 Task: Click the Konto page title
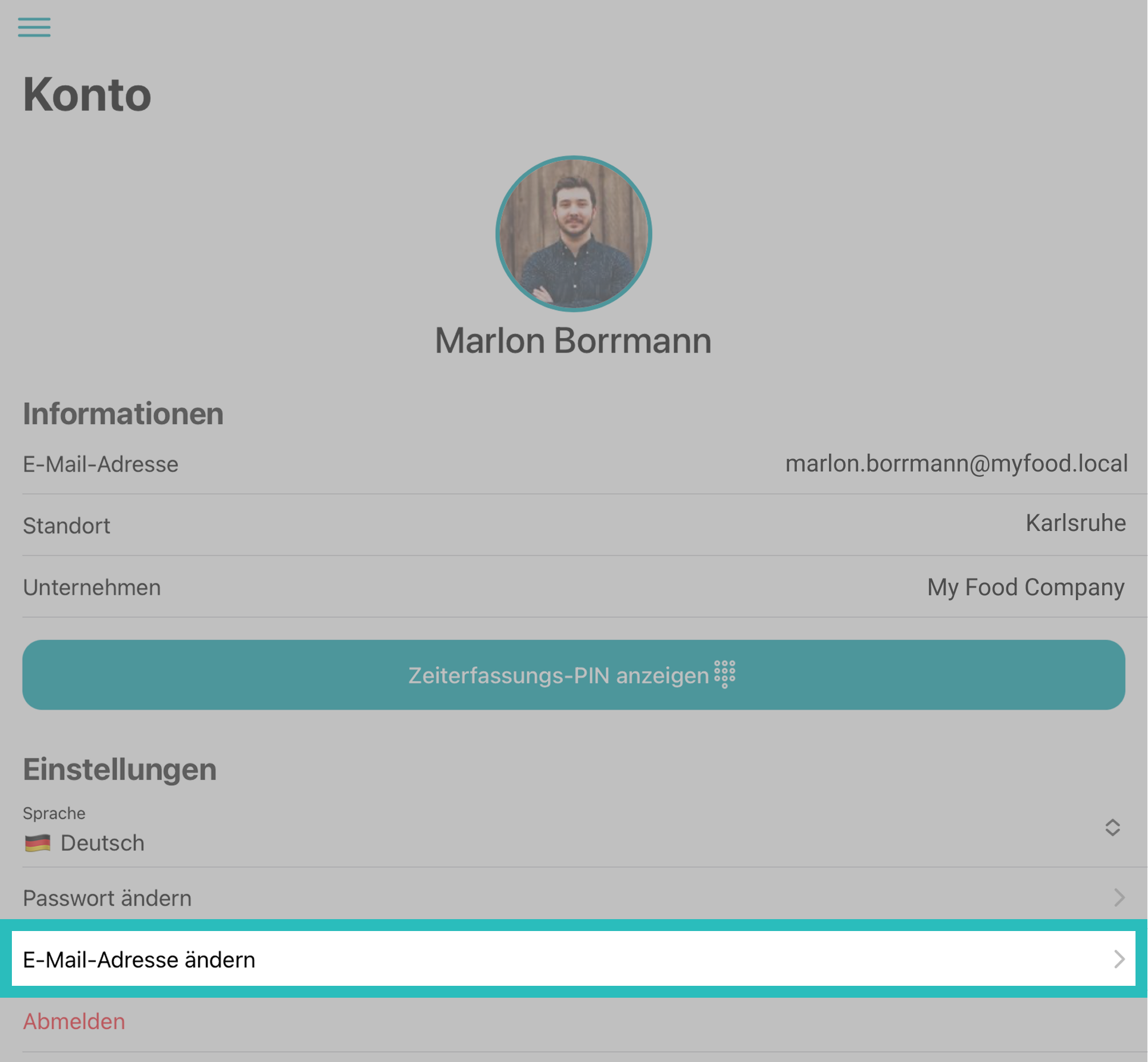[x=87, y=95]
